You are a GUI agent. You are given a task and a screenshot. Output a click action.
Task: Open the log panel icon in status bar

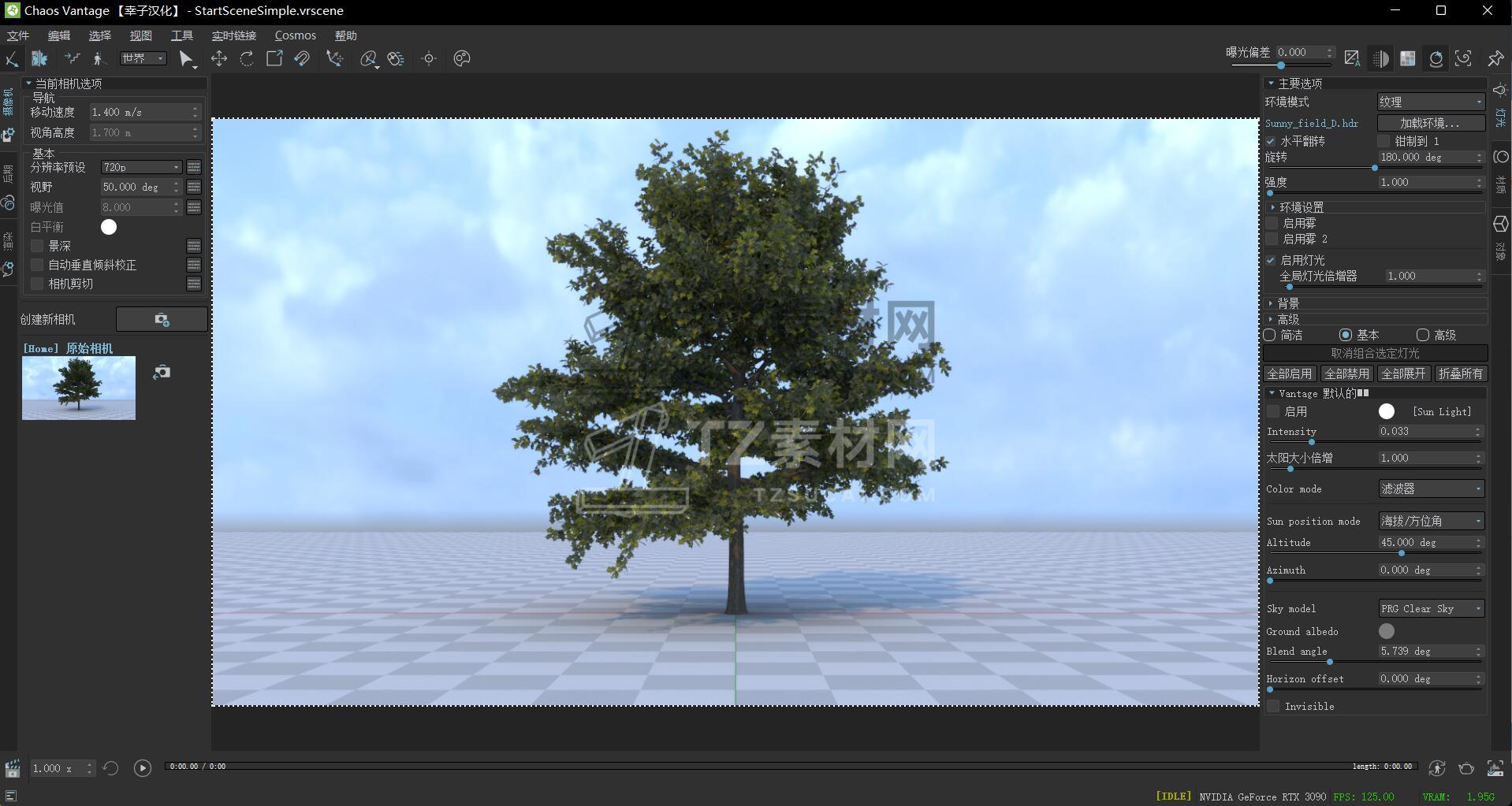point(11,797)
